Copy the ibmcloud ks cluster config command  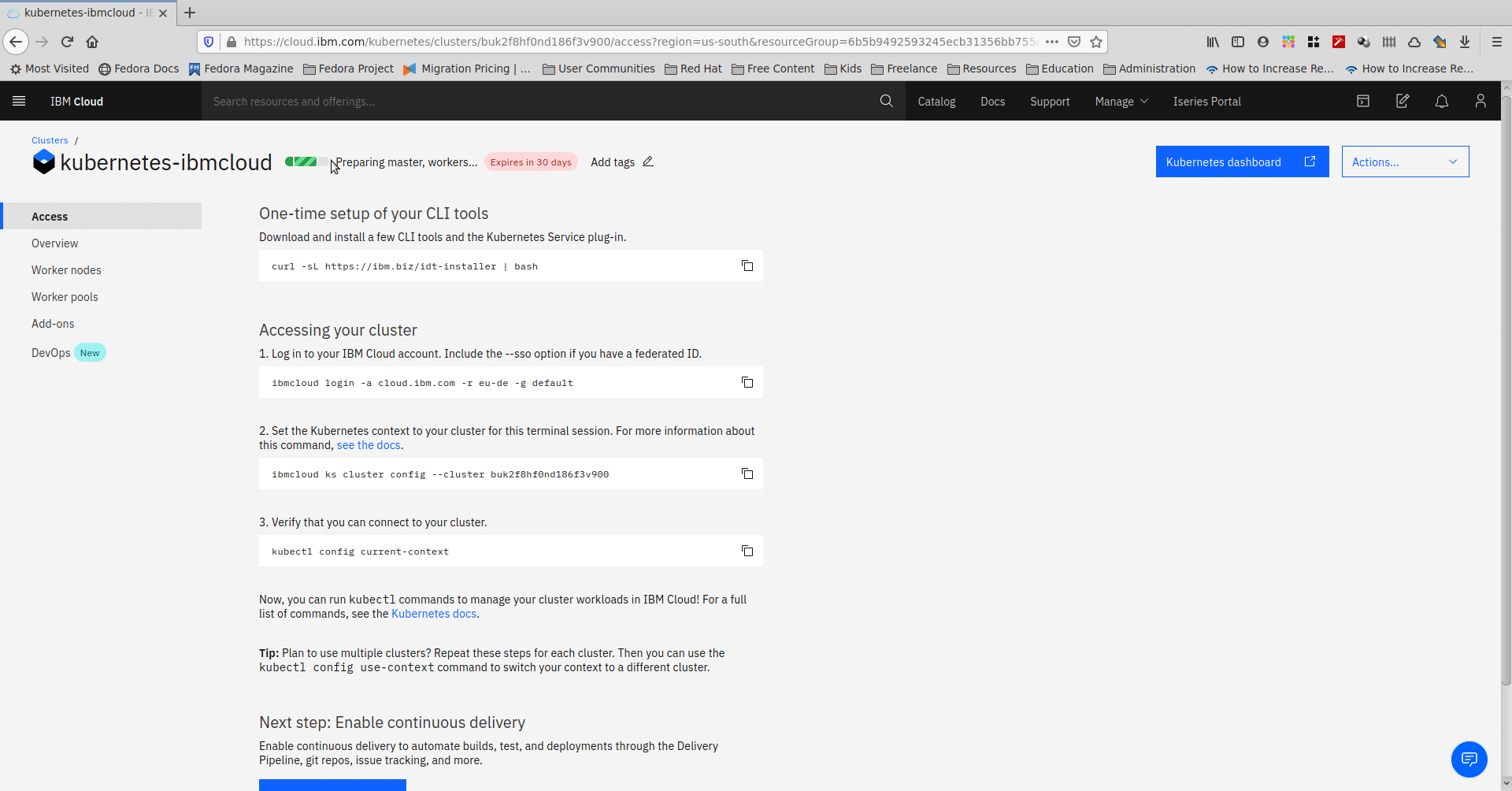click(747, 473)
